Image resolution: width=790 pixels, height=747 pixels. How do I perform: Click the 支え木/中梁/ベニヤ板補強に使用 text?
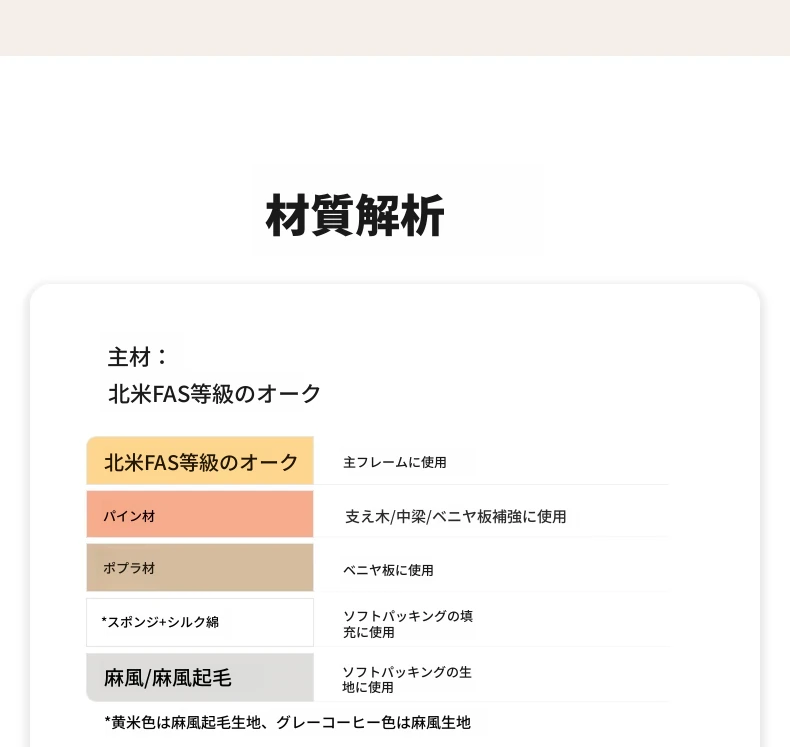(x=455, y=516)
